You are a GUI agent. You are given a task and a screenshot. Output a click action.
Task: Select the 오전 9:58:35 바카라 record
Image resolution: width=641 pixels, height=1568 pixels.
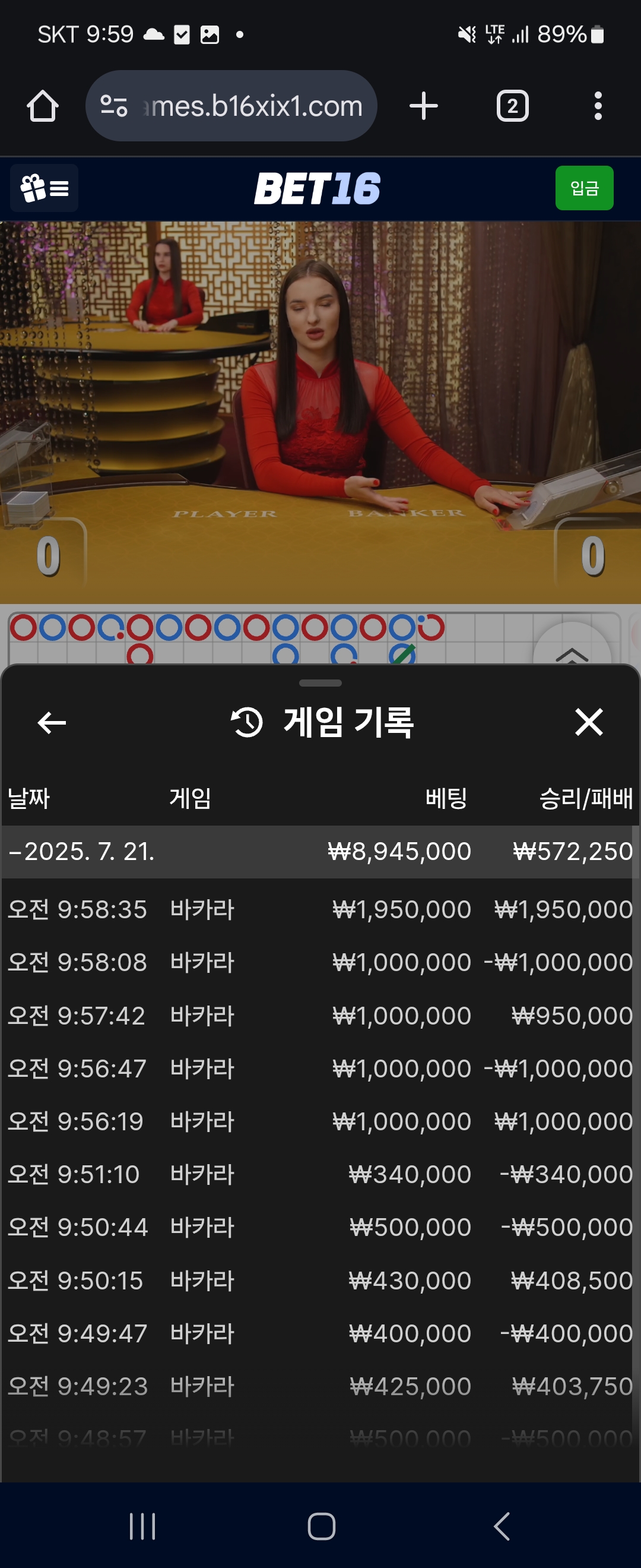(x=319, y=909)
